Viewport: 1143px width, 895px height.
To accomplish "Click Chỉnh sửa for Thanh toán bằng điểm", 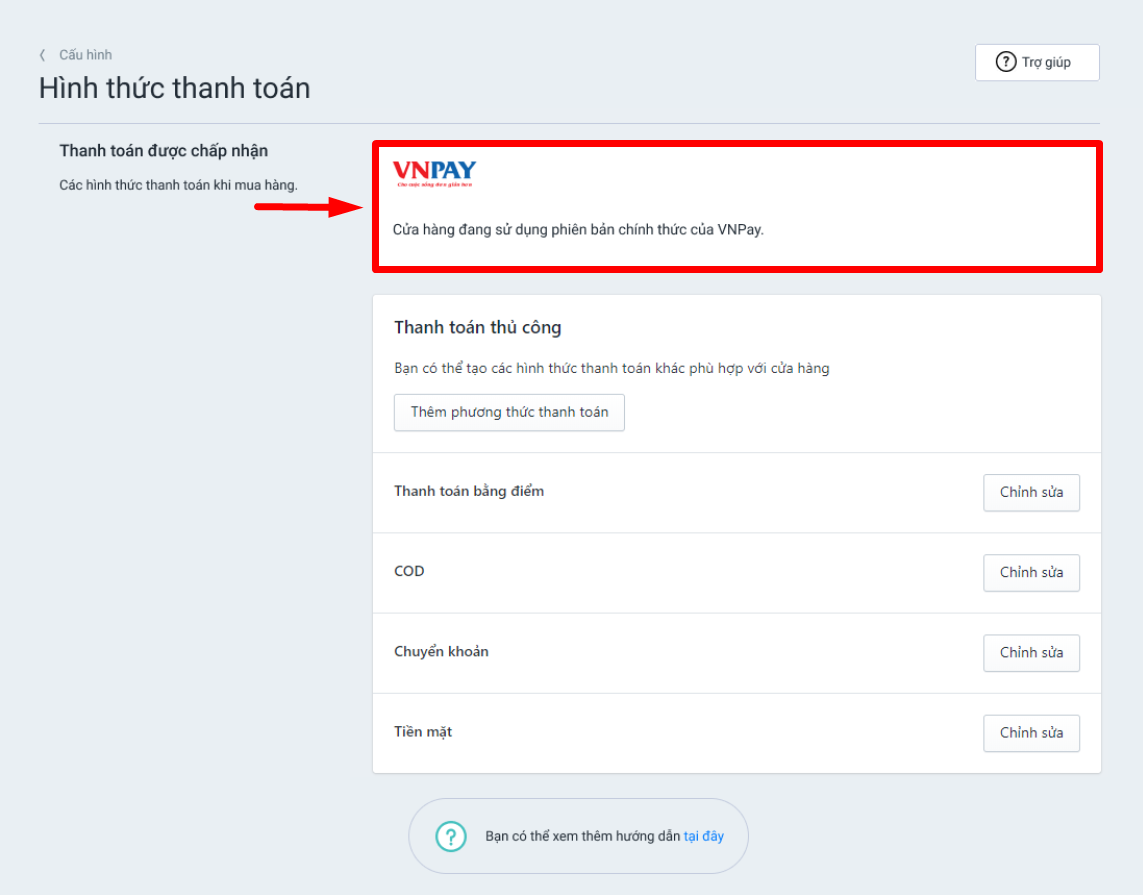I will 1031,492.
